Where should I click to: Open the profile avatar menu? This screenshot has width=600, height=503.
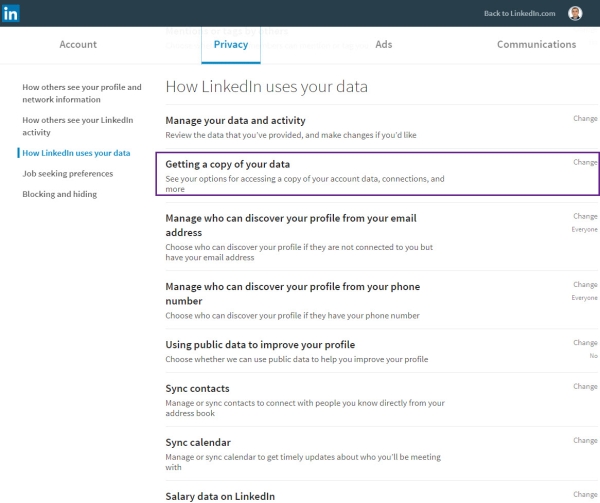coord(575,13)
